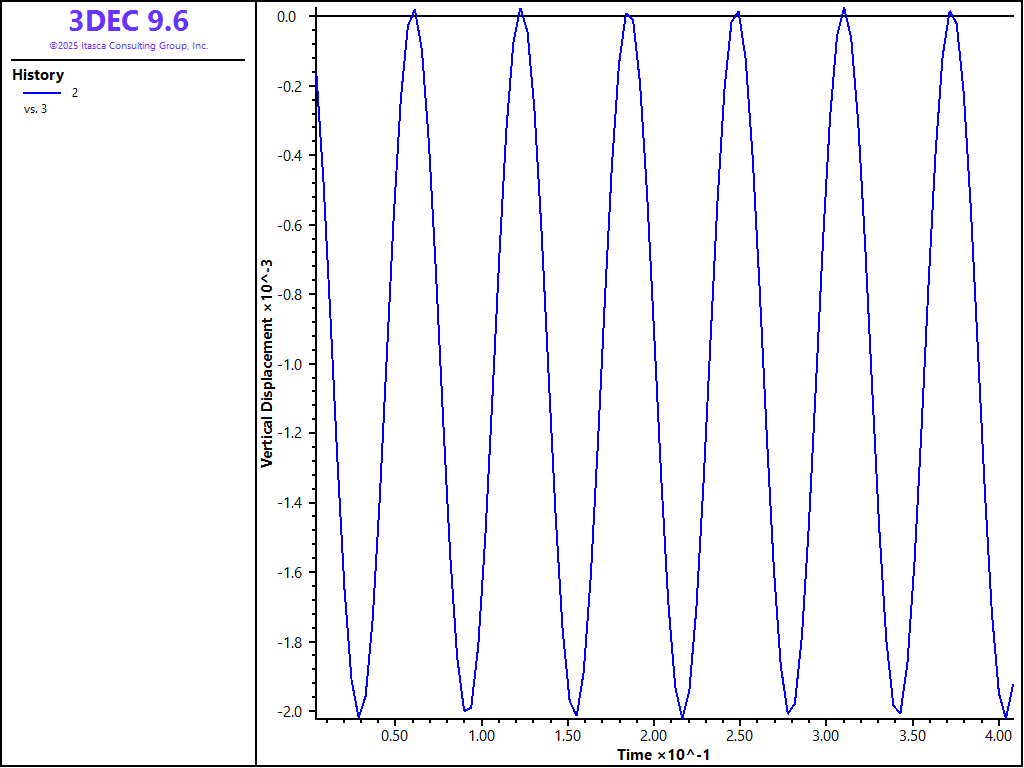Screen dimensions: 1024x768
Task: Select the History legend heading
Action: [38, 75]
